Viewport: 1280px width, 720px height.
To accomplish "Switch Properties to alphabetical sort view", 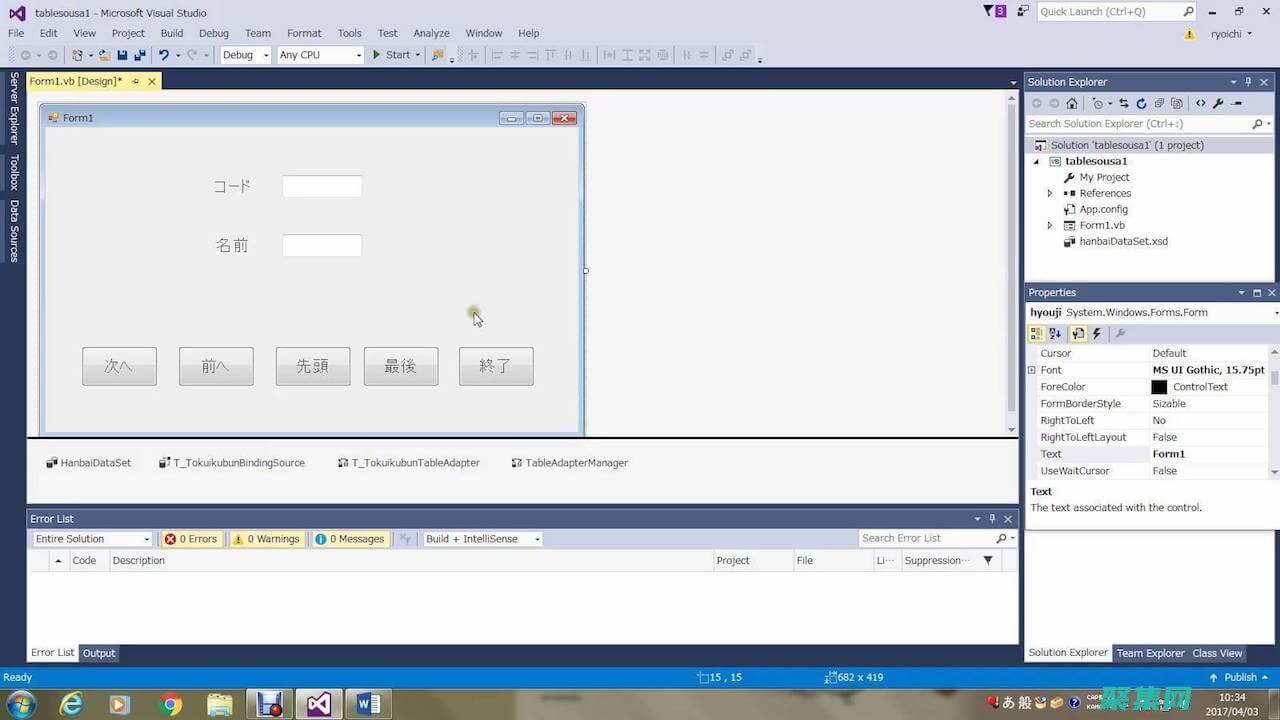I will click(1055, 334).
